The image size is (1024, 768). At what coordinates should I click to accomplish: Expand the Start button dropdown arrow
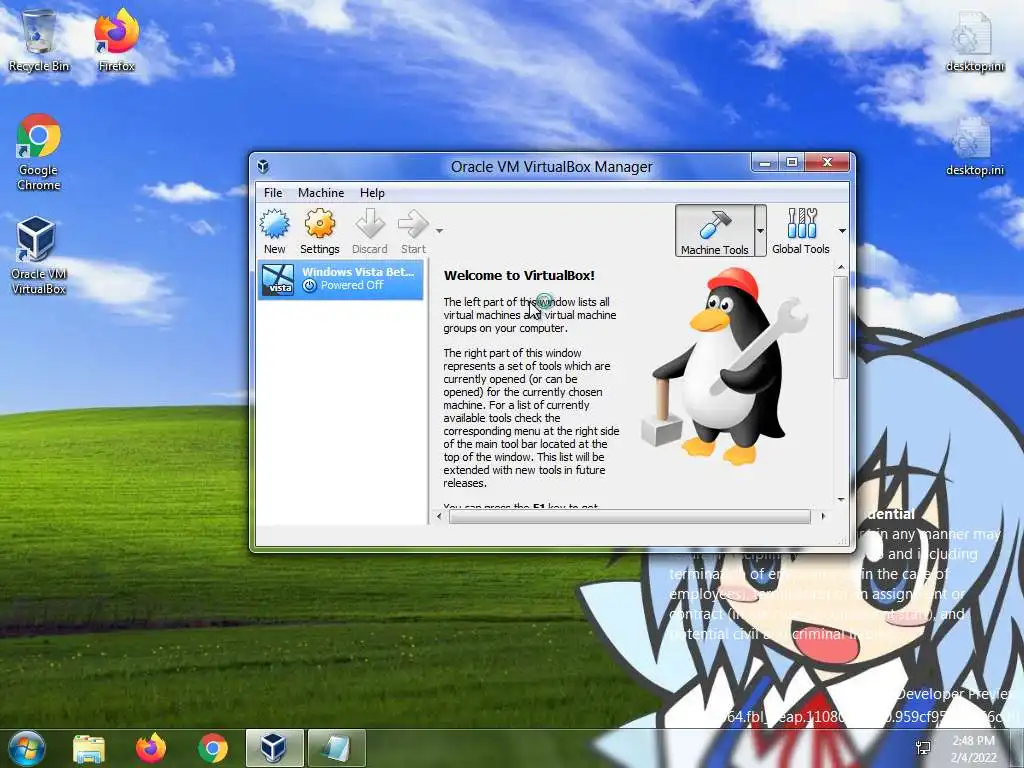pyautogui.click(x=440, y=231)
